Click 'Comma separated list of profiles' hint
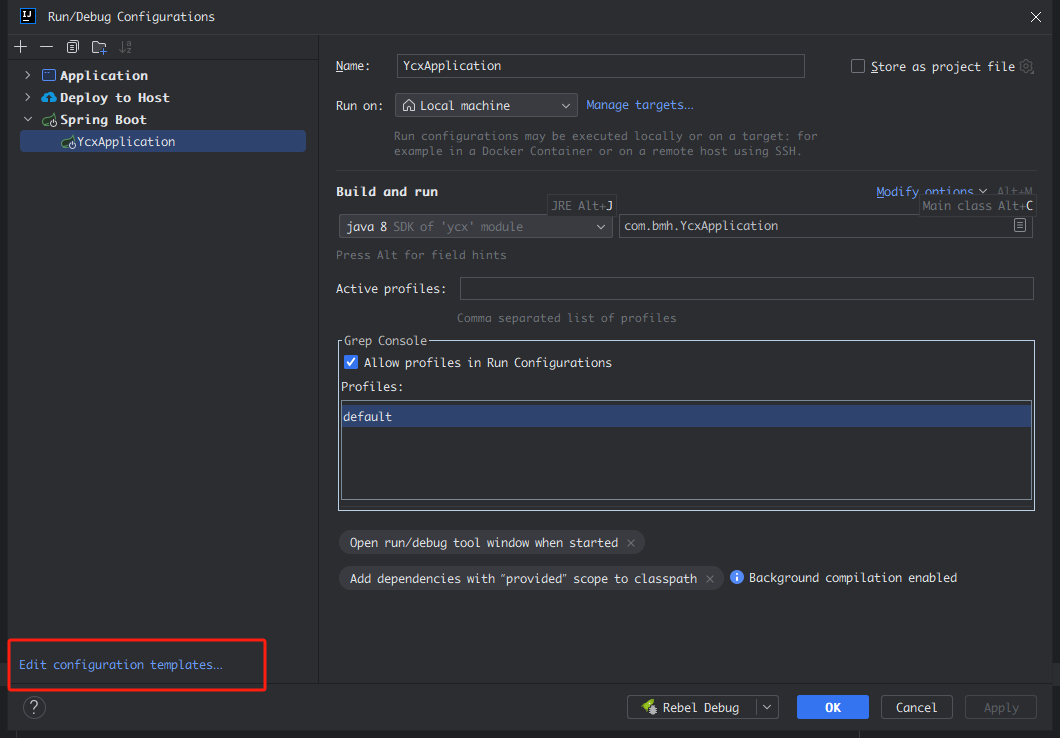 [x=567, y=318]
